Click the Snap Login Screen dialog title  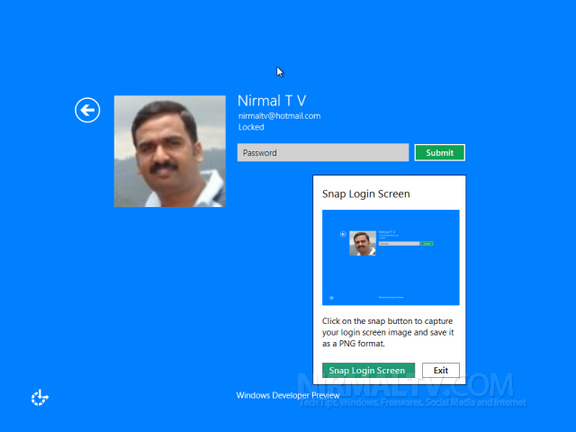pyautogui.click(x=366, y=194)
